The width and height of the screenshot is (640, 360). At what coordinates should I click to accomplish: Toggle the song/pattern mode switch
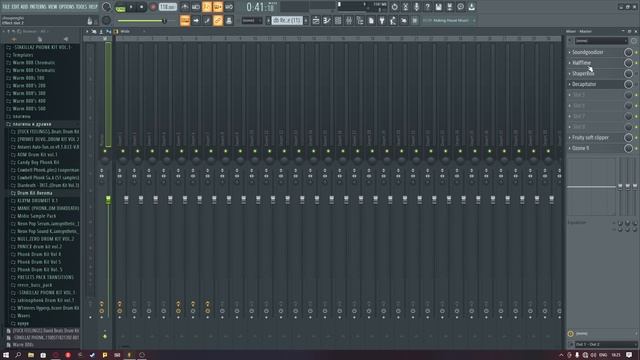[120, 7]
